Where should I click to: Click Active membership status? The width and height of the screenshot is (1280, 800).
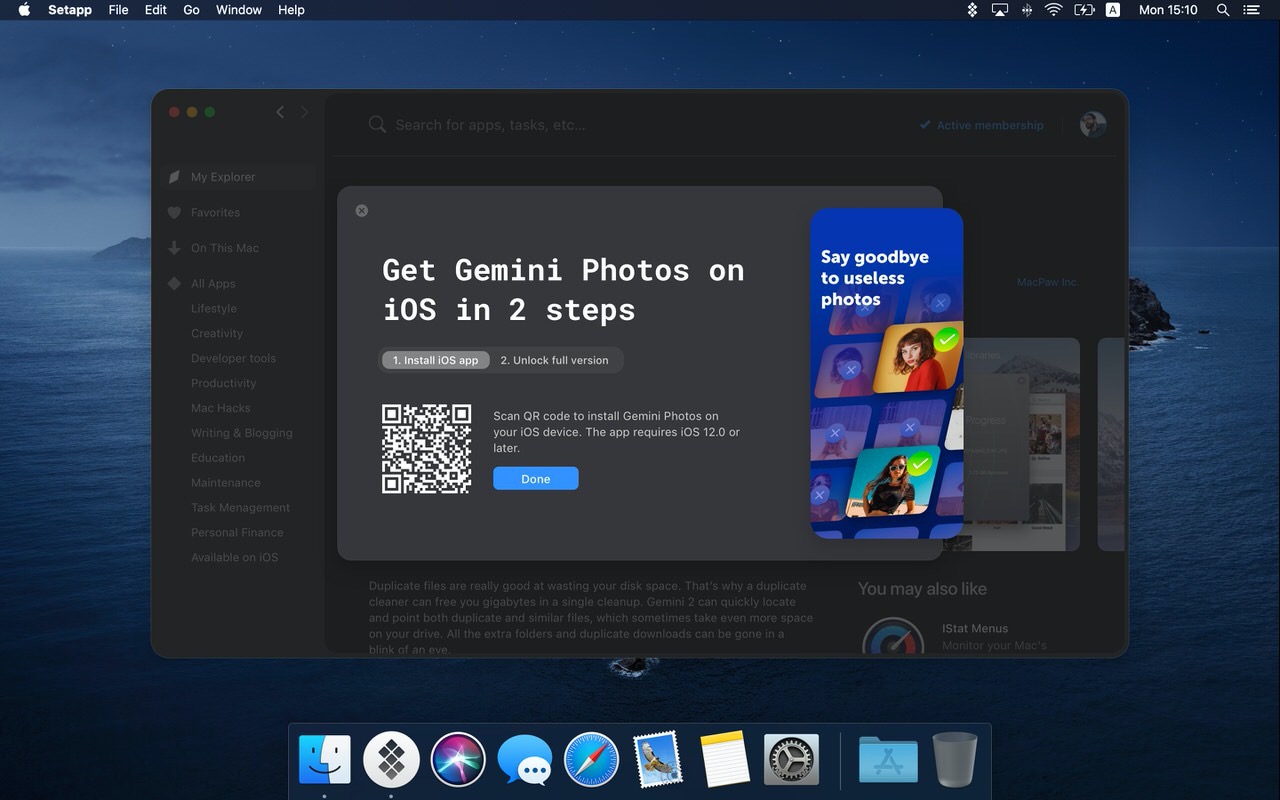[x=981, y=125]
